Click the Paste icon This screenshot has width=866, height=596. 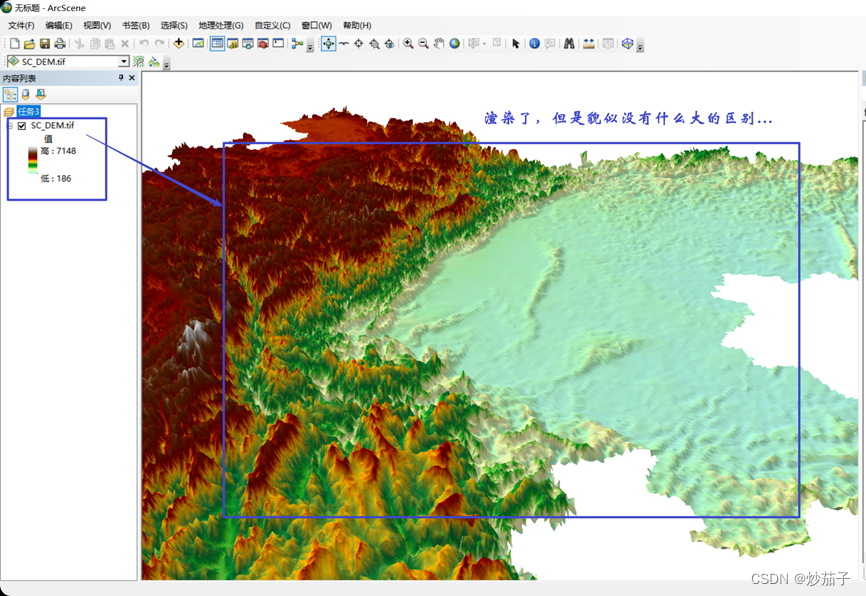coord(110,44)
